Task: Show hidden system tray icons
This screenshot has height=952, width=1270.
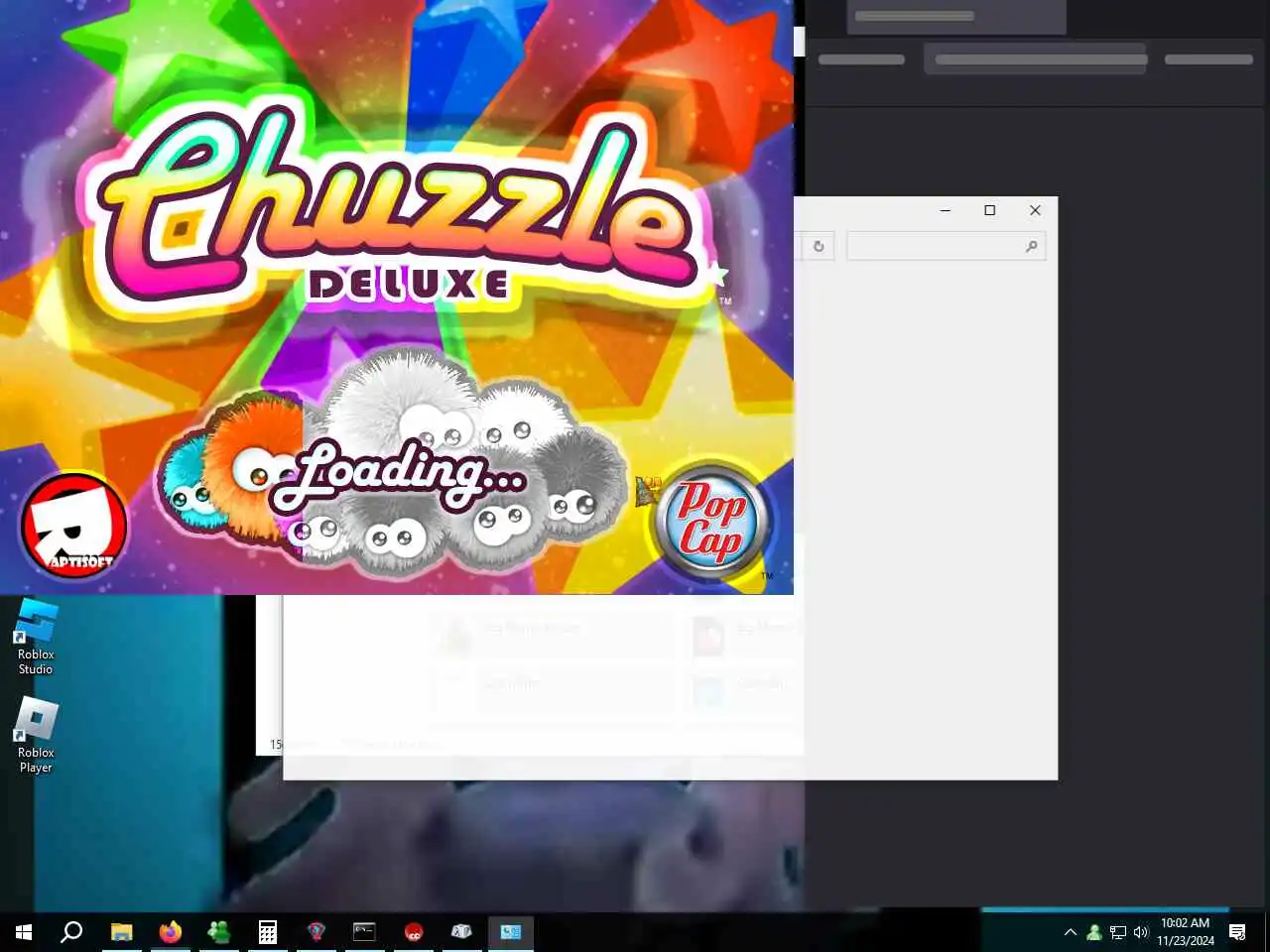Action: point(1070,932)
